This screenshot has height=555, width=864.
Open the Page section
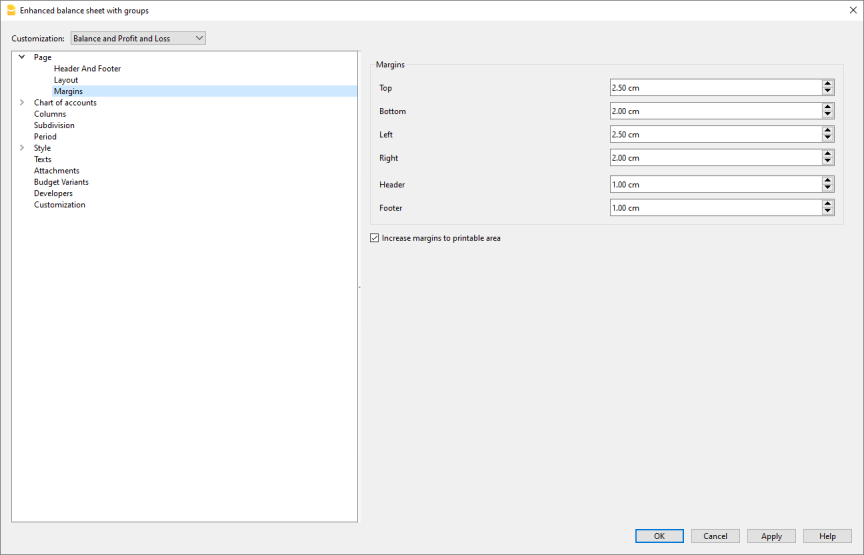tap(42, 57)
